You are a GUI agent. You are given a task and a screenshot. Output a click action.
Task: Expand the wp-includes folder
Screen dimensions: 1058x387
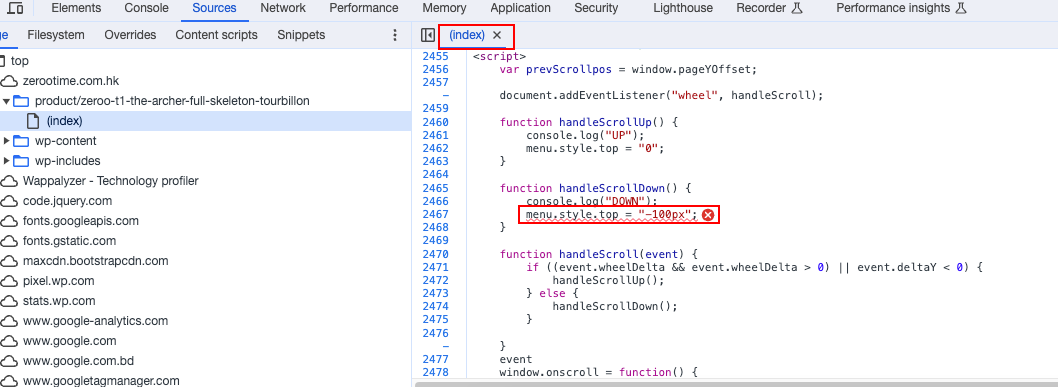[7, 161]
